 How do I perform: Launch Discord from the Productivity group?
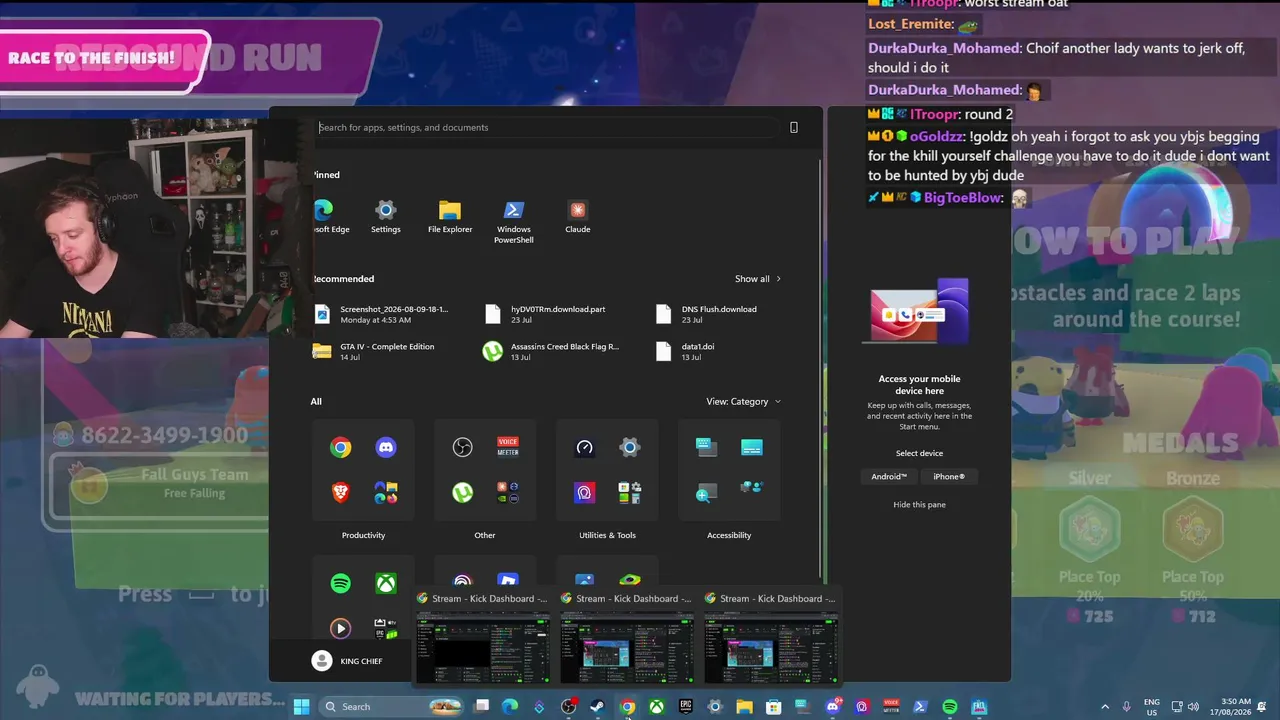pos(386,448)
